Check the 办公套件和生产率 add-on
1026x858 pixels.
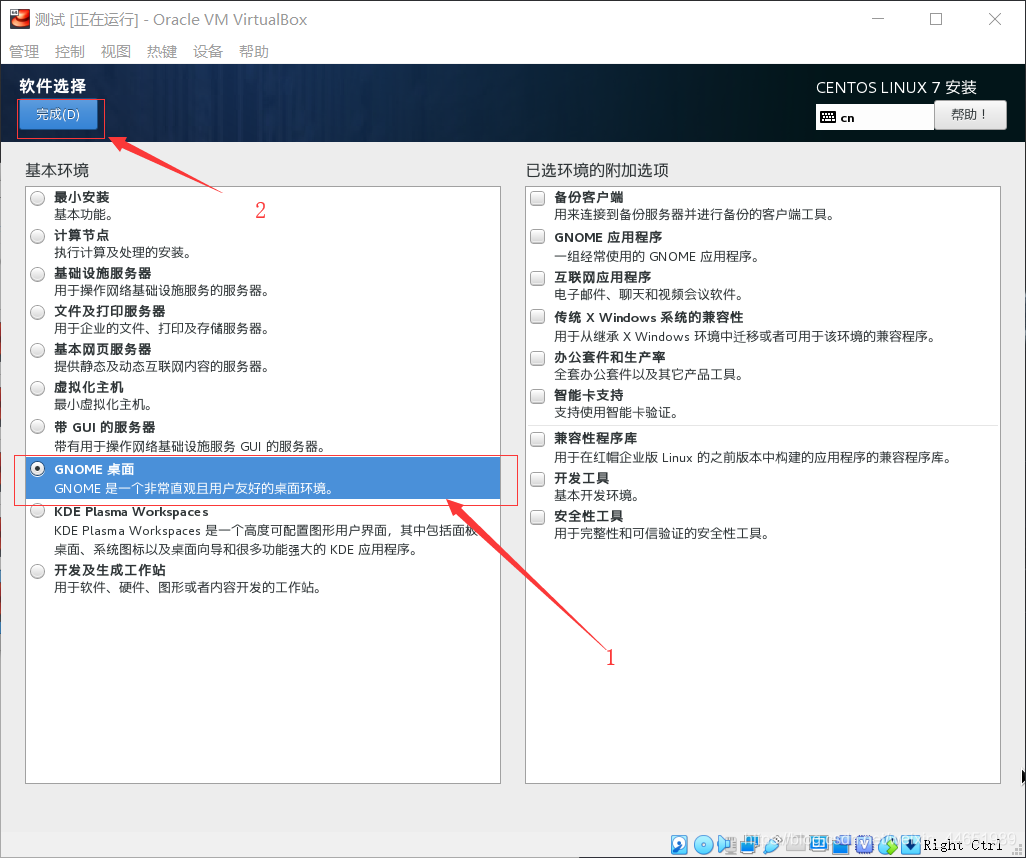point(538,357)
